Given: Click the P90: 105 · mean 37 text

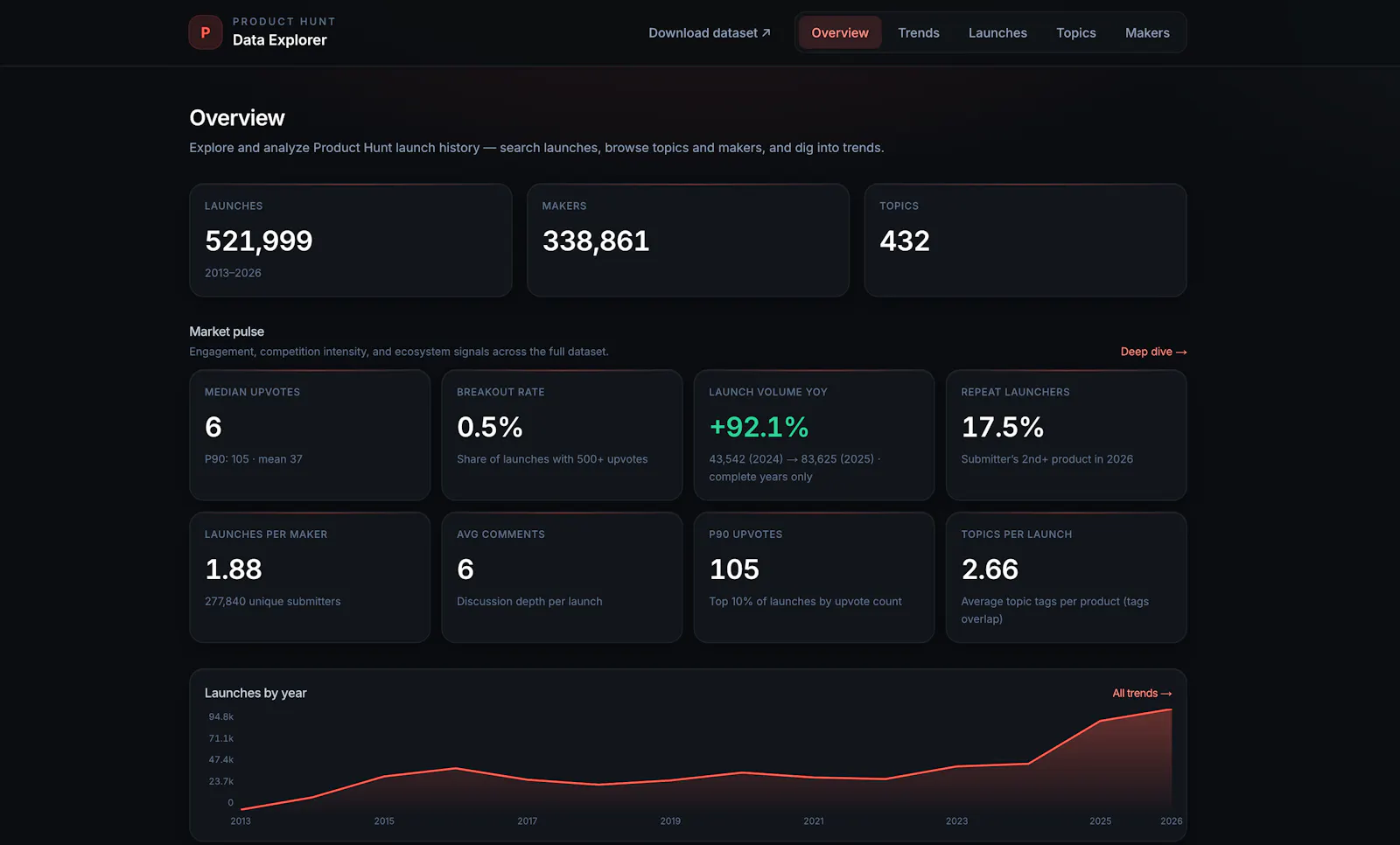Looking at the screenshot, I should click(254, 459).
